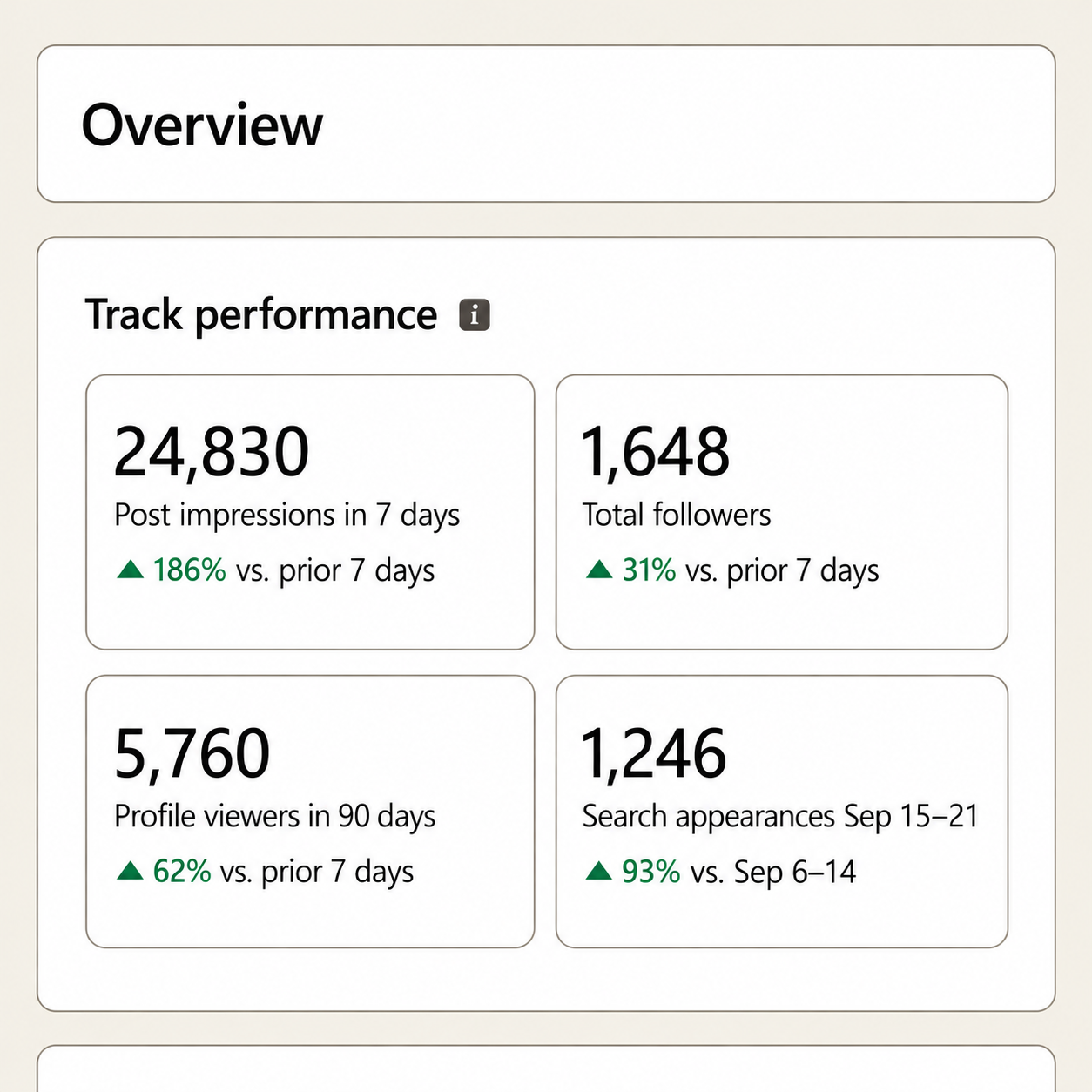Click the green arrow beside 31%

point(599,570)
